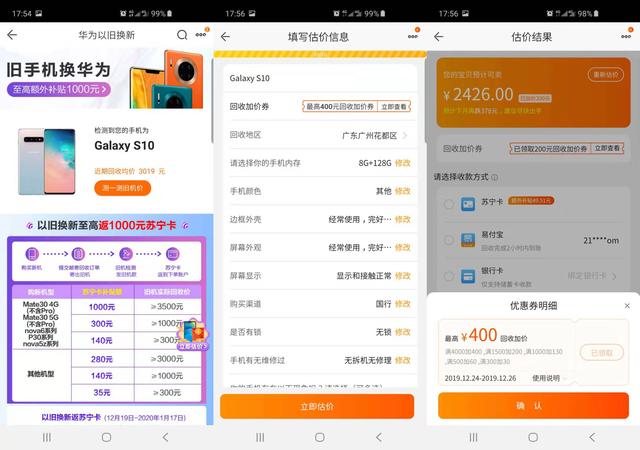Tap the 重新估价 button on the price card
This screenshot has width=640, height=450.
coord(606,75)
